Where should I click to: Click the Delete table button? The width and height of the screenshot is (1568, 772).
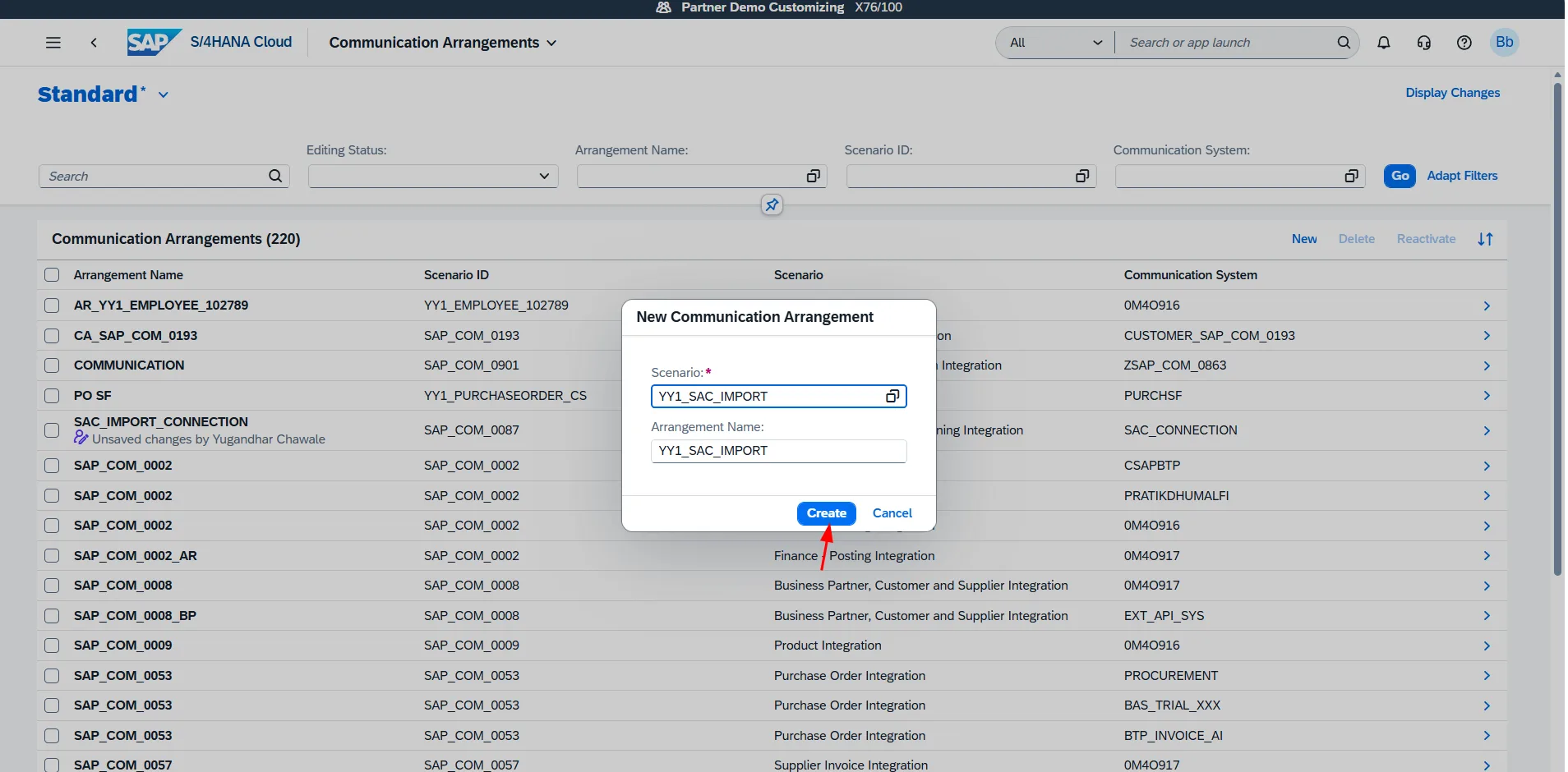pos(1357,239)
